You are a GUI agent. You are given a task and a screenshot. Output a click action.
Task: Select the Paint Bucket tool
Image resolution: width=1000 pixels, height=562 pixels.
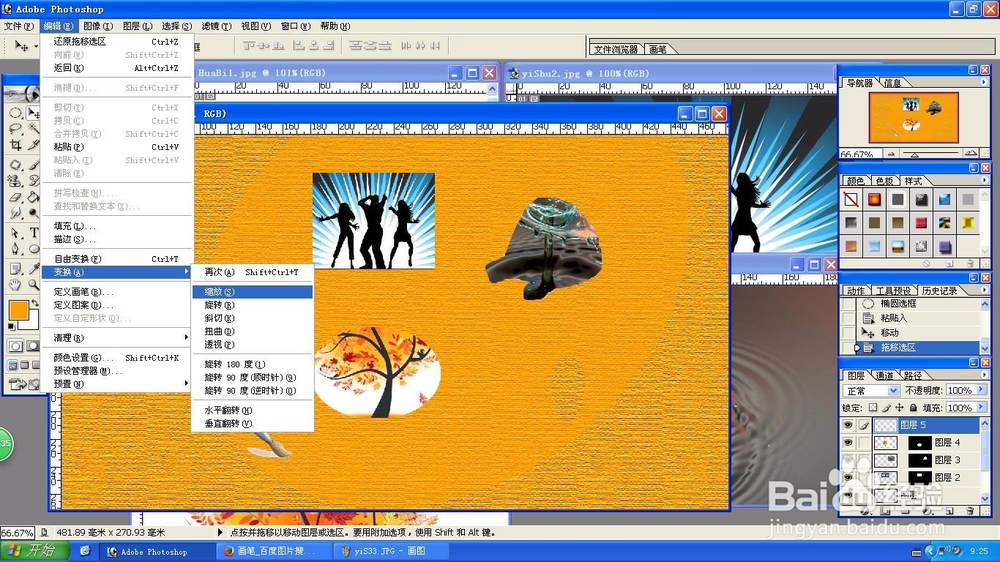(x=33, y=197)
